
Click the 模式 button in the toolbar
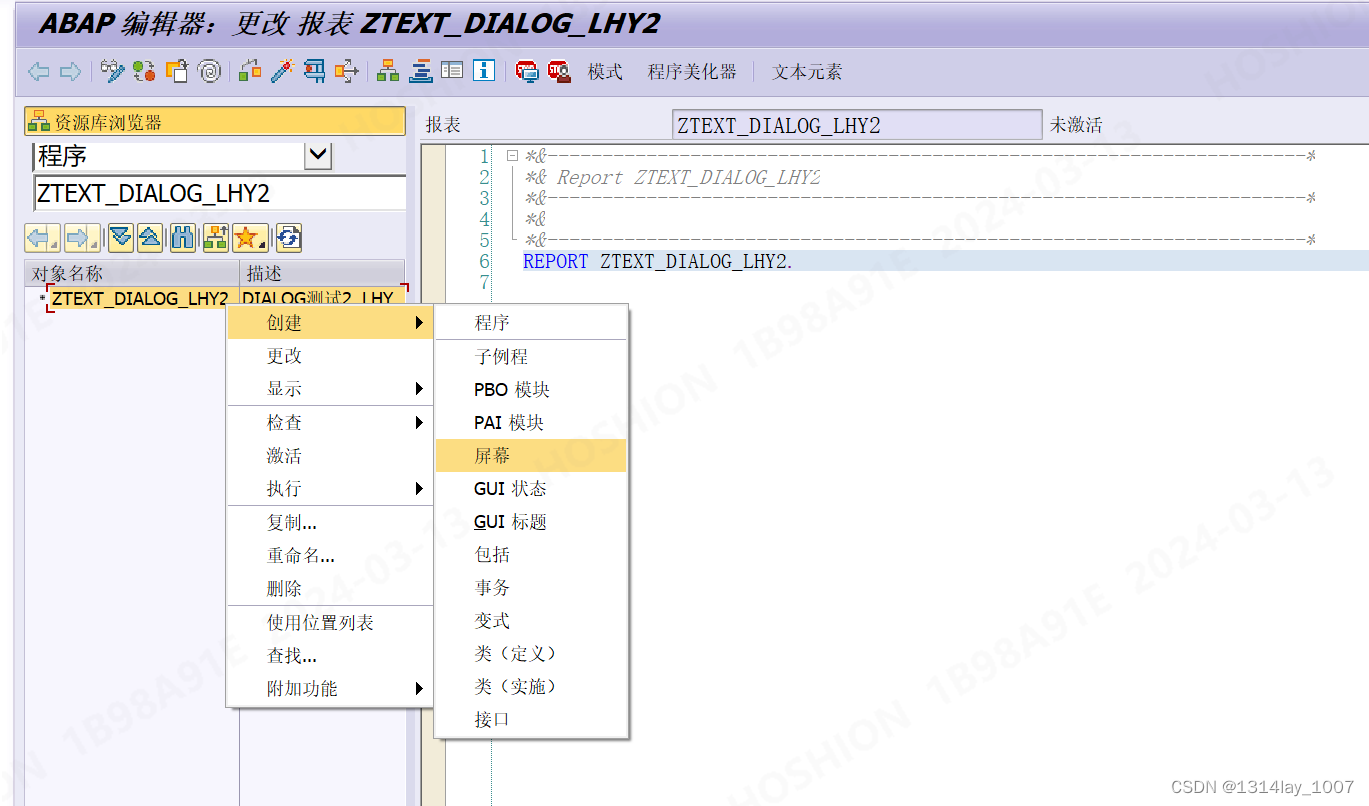pos(605,70)
